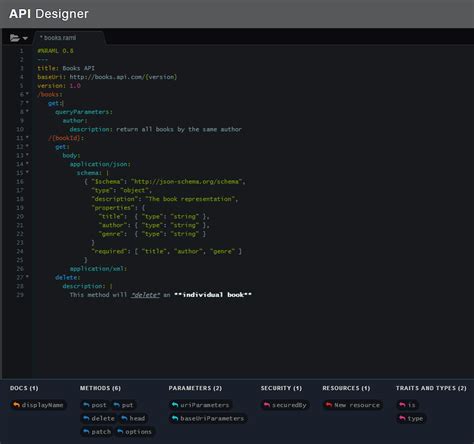This screenshot has height=444, width=474.
Task: Expand the dropdown arrow beside the folder icon
Action: coord(25,39)
